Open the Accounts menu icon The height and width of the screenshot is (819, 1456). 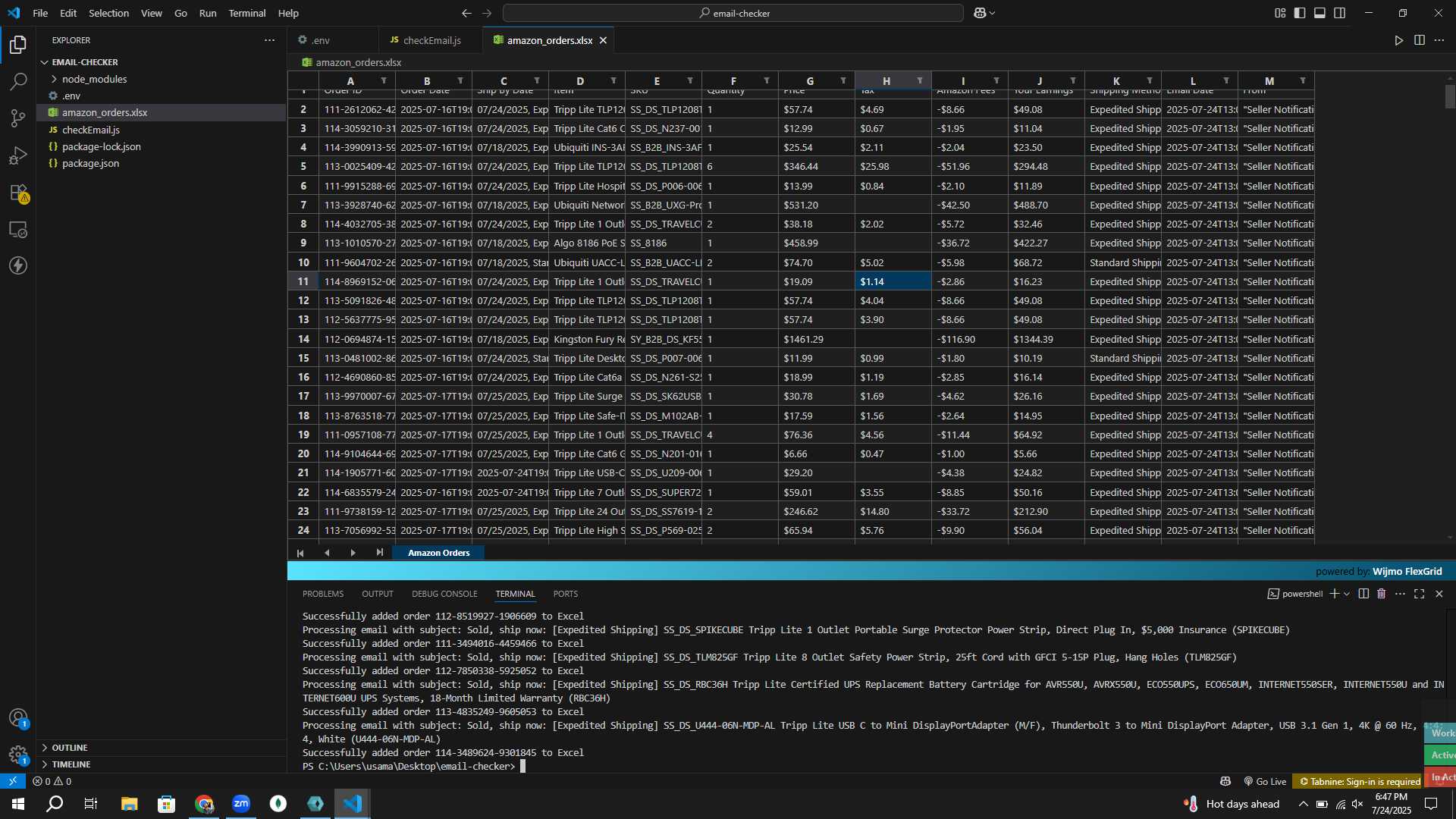(18, 717)
